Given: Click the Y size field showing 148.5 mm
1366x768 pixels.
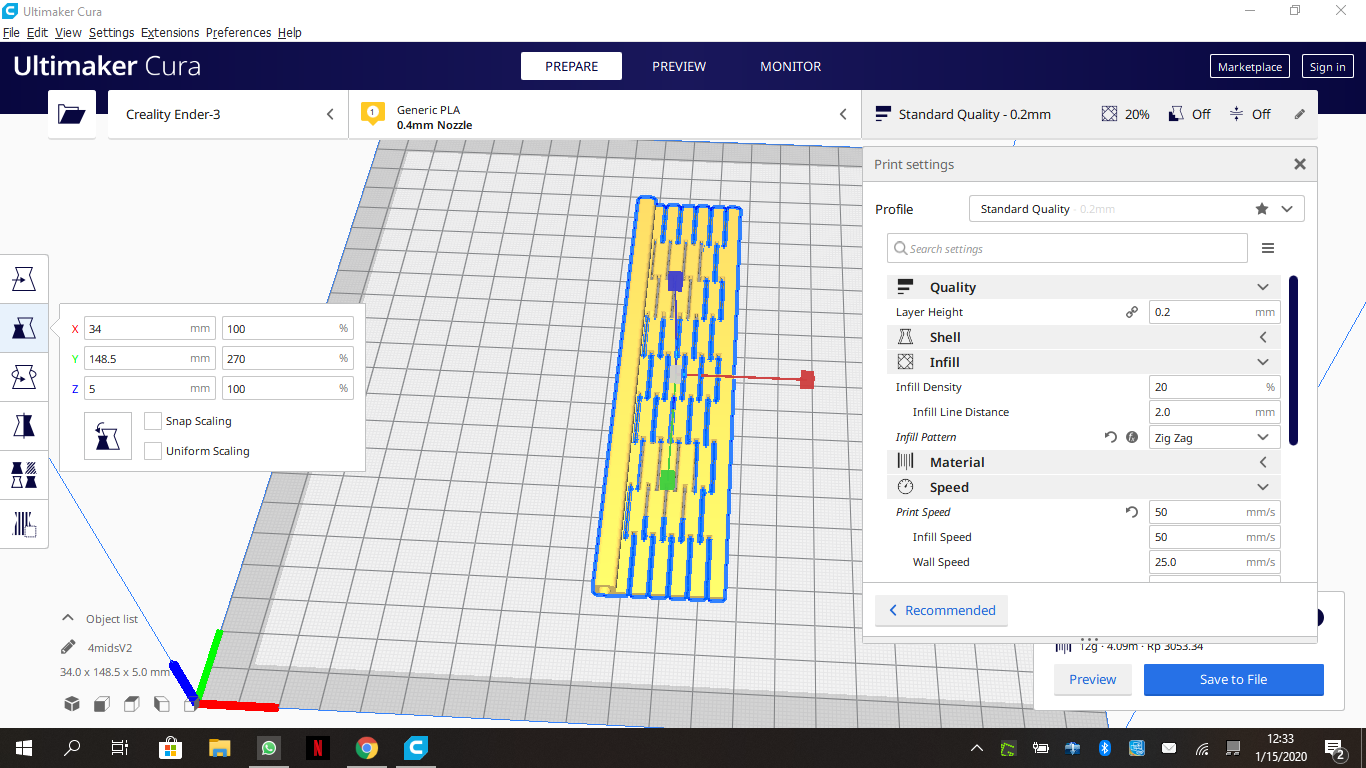Looking at the screenshot, I should [149, 358].
